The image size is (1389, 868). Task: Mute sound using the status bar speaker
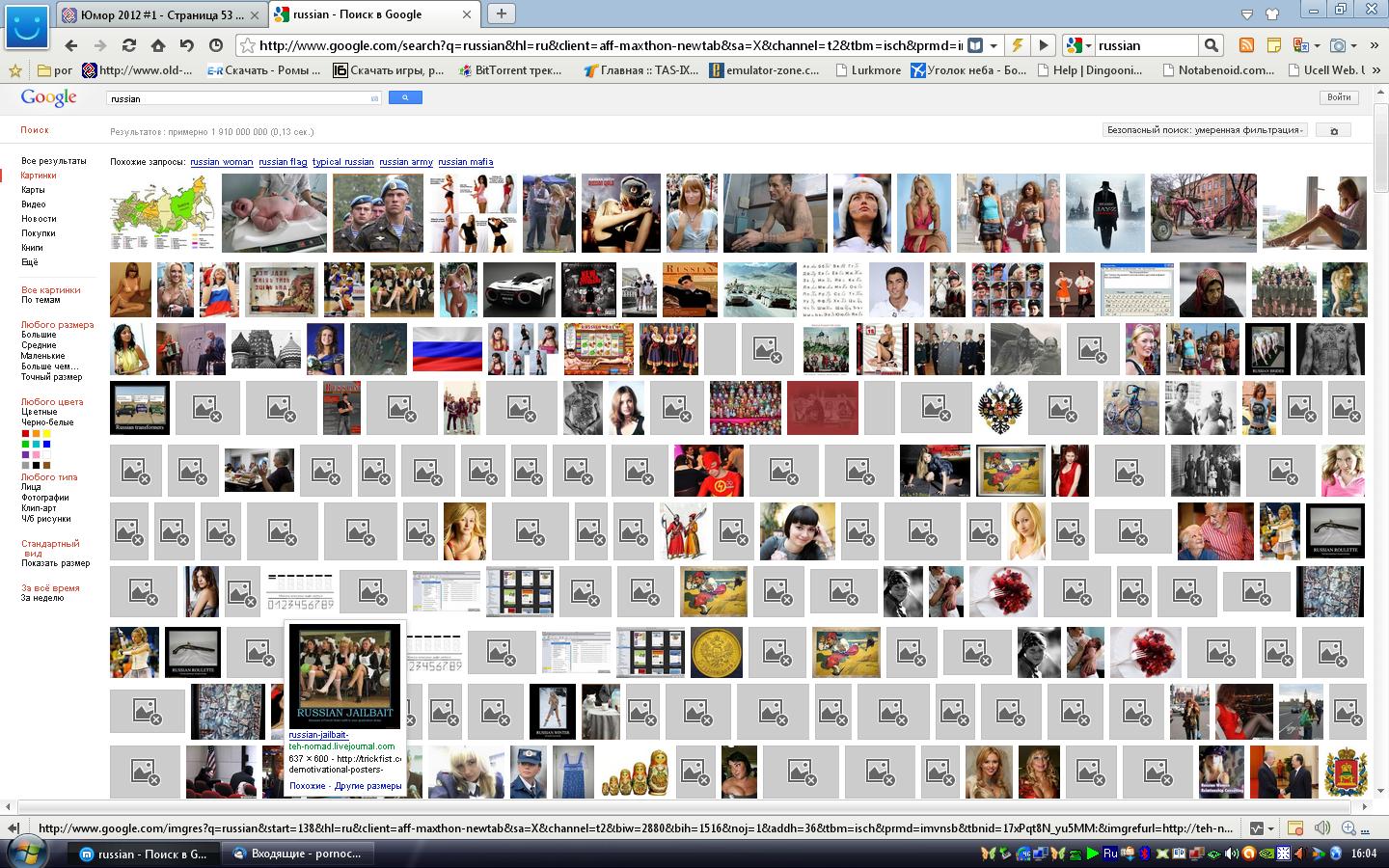[1322, 828]
